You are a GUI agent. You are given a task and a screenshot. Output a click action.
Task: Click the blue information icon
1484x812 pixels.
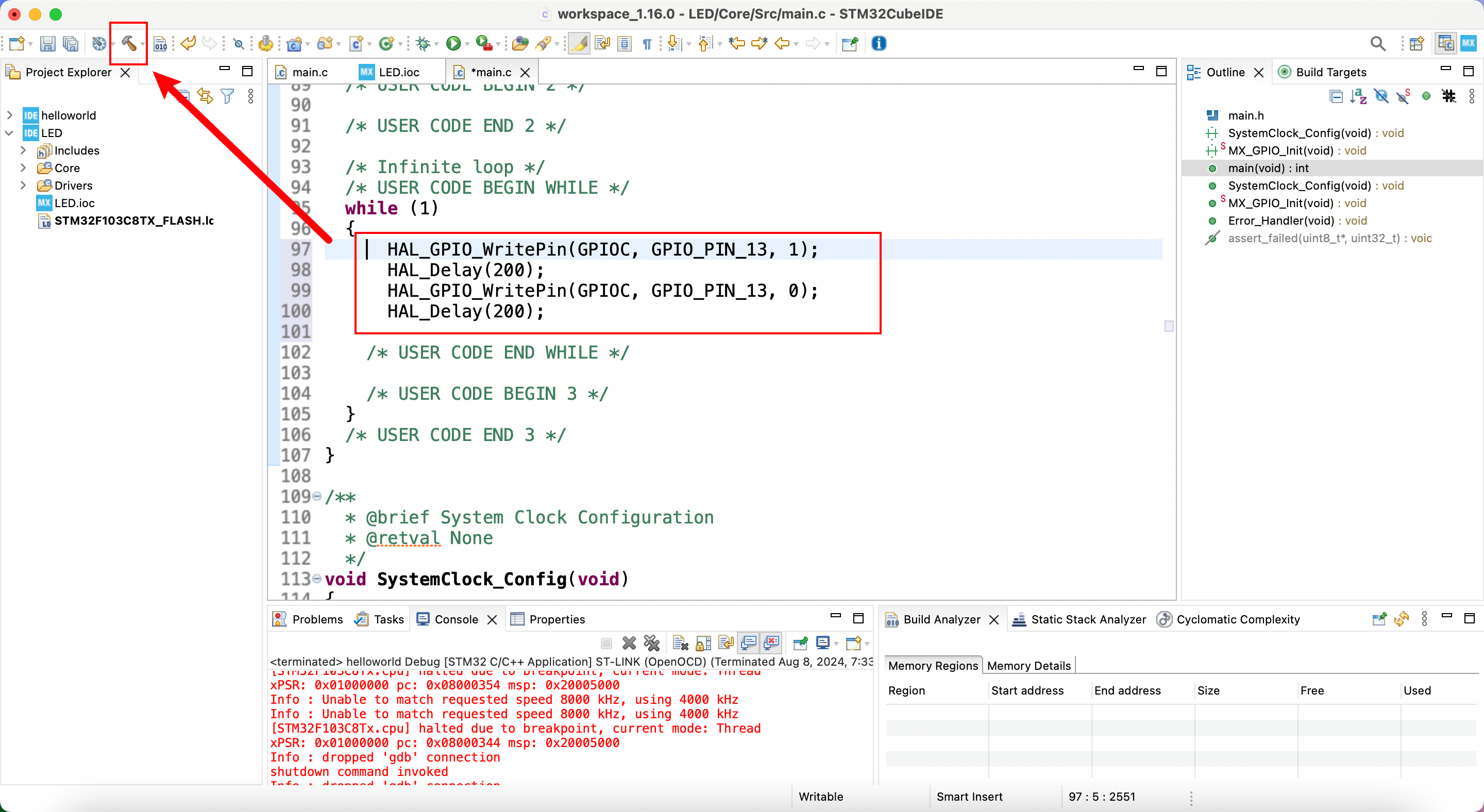point(879,43)
